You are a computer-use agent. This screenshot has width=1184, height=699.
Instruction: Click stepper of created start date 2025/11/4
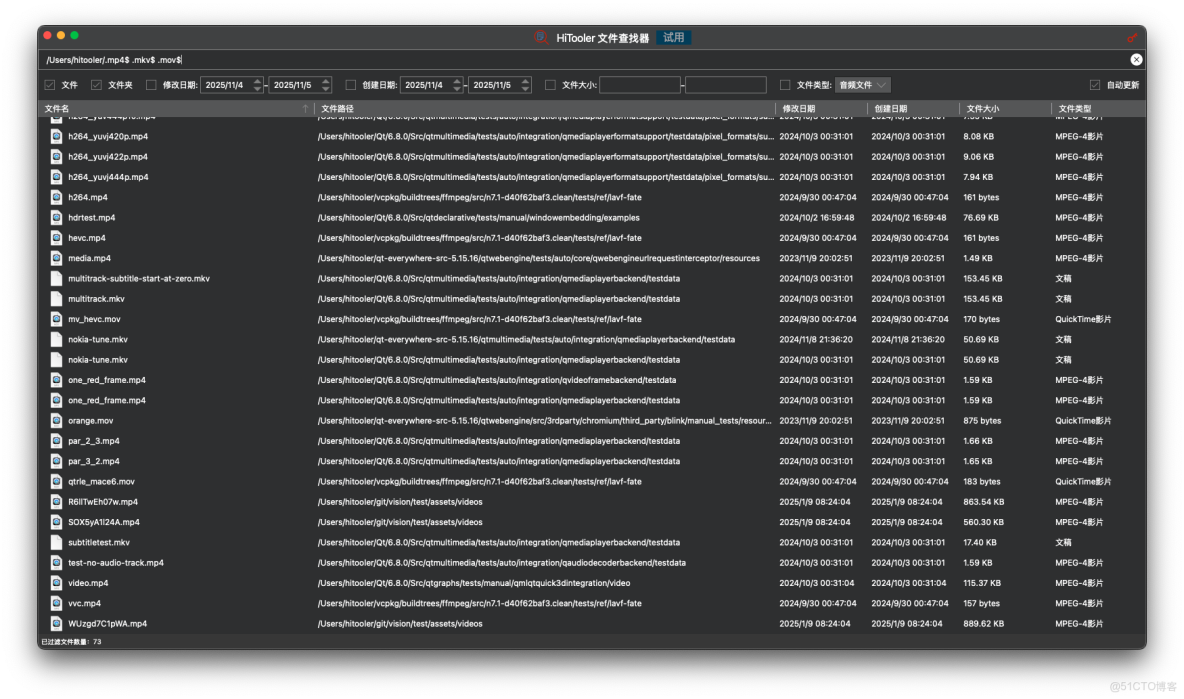pyautogui.click(x=457, y=85)
